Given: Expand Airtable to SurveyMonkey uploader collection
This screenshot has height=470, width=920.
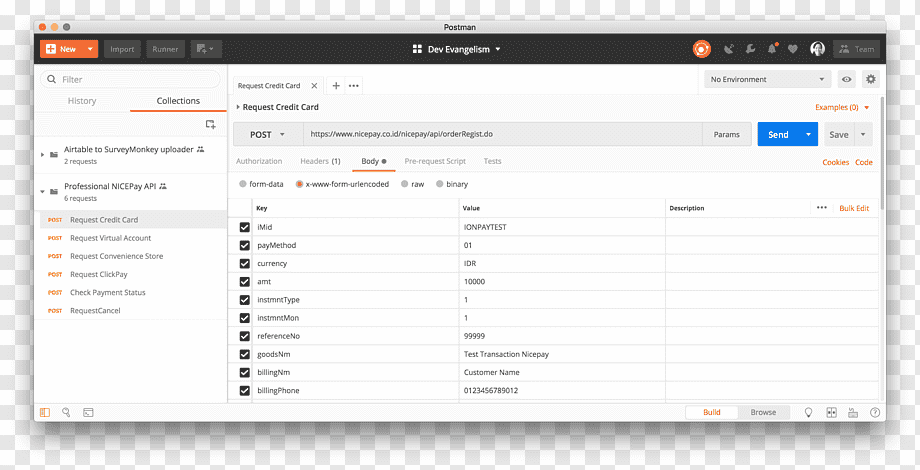Looking at the screenshot, I should 43,154.
